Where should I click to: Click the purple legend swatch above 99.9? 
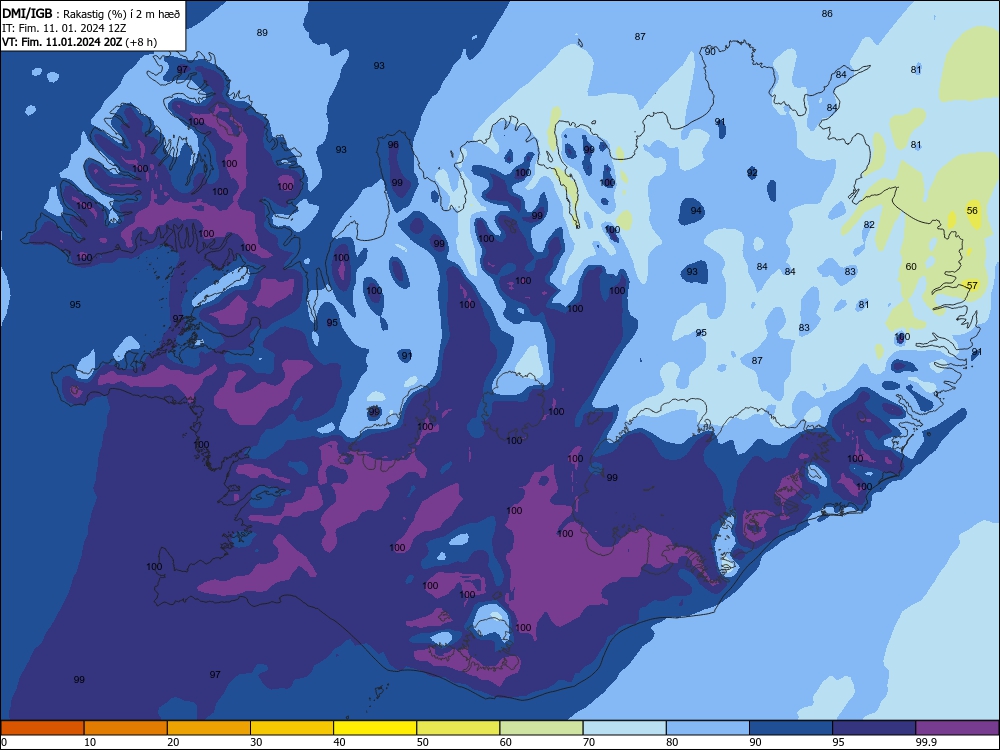pos(957,728)
